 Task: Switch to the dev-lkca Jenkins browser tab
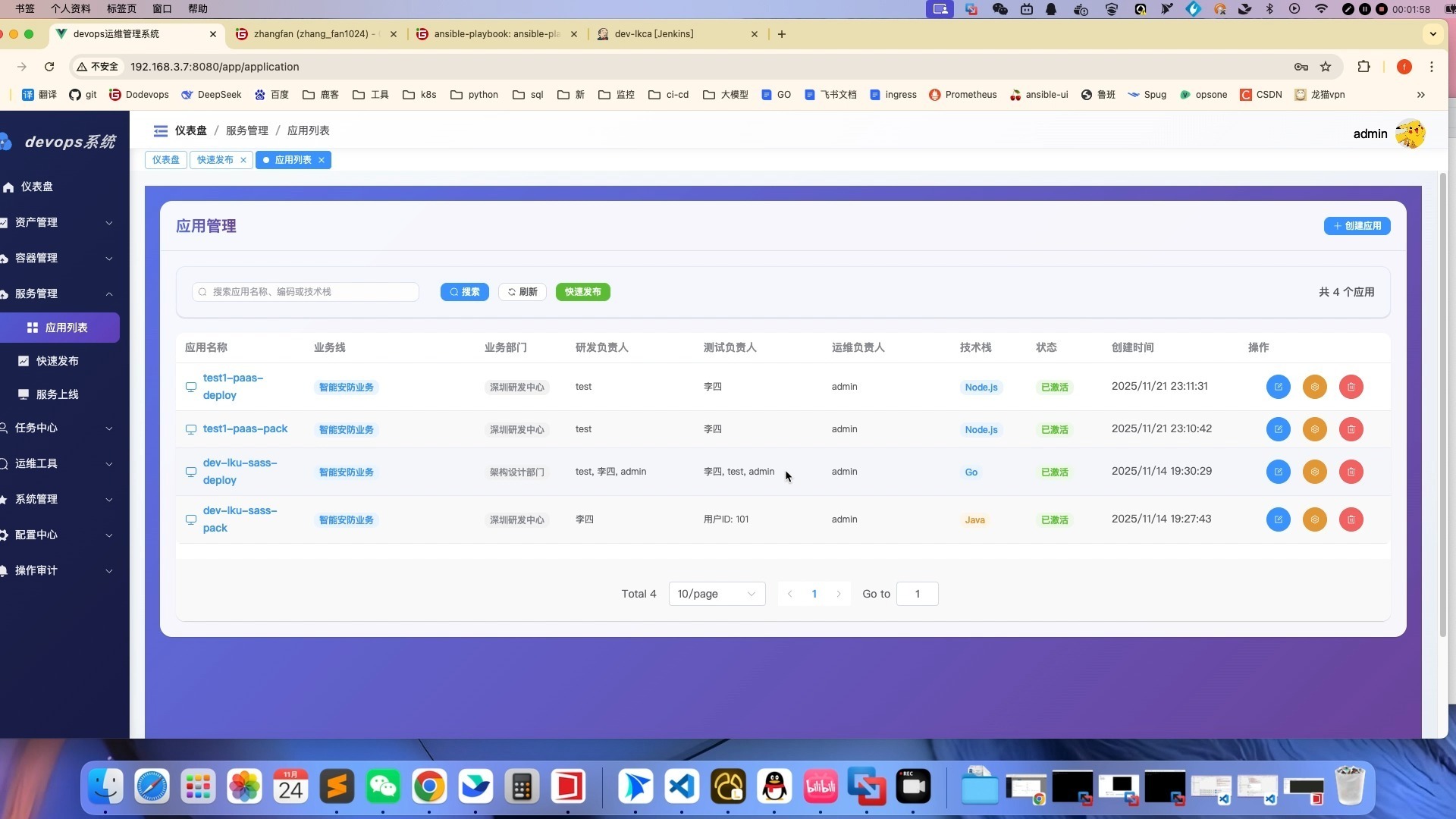point(654,34)
